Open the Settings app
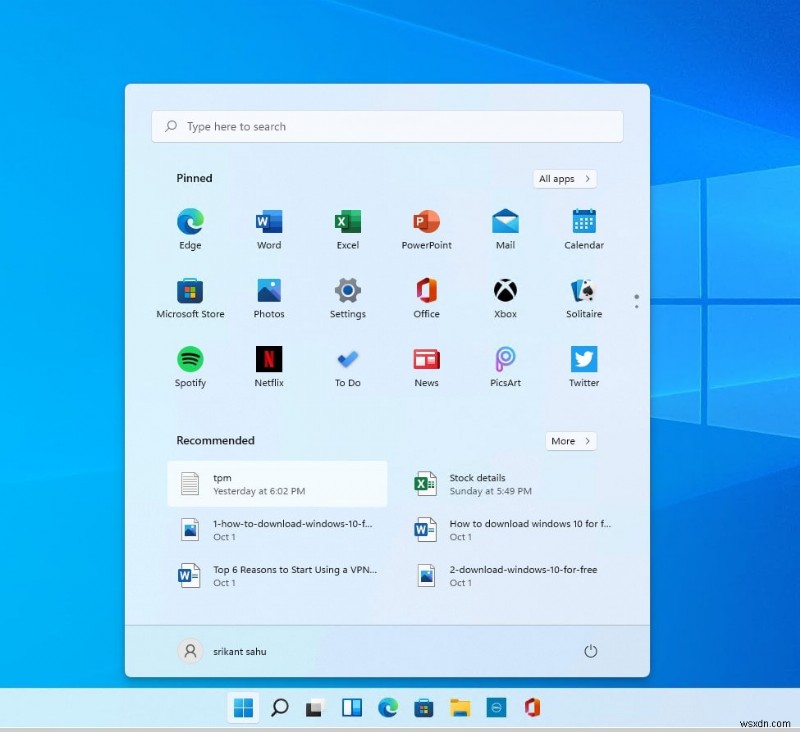800x732 pixels. tap(347, 292)
